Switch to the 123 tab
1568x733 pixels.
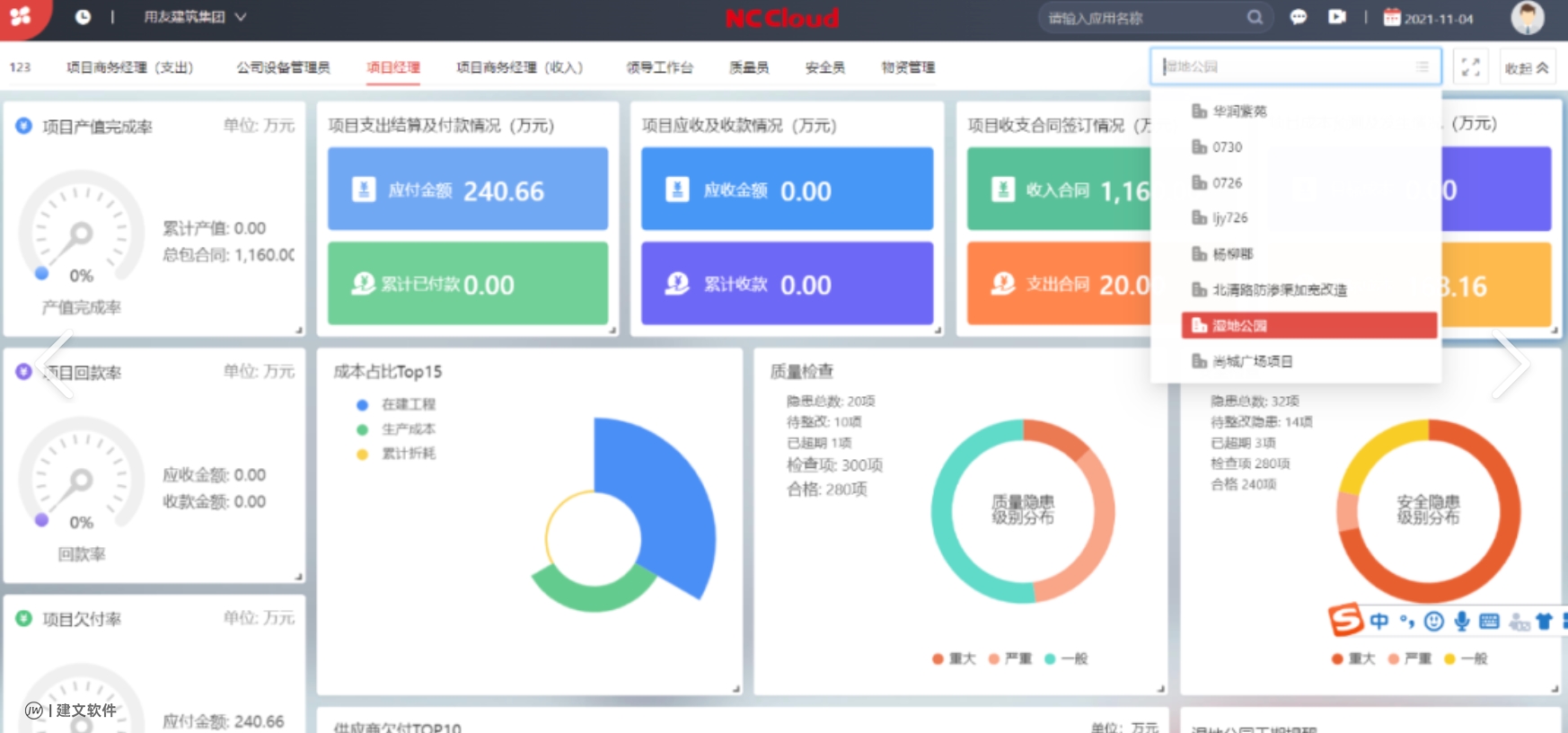pos(20,67)
